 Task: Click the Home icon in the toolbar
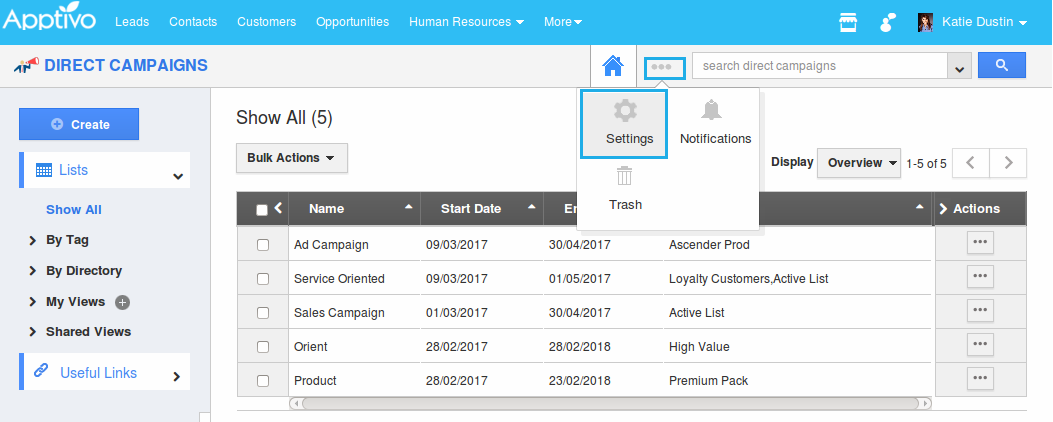tap(613, 67)
